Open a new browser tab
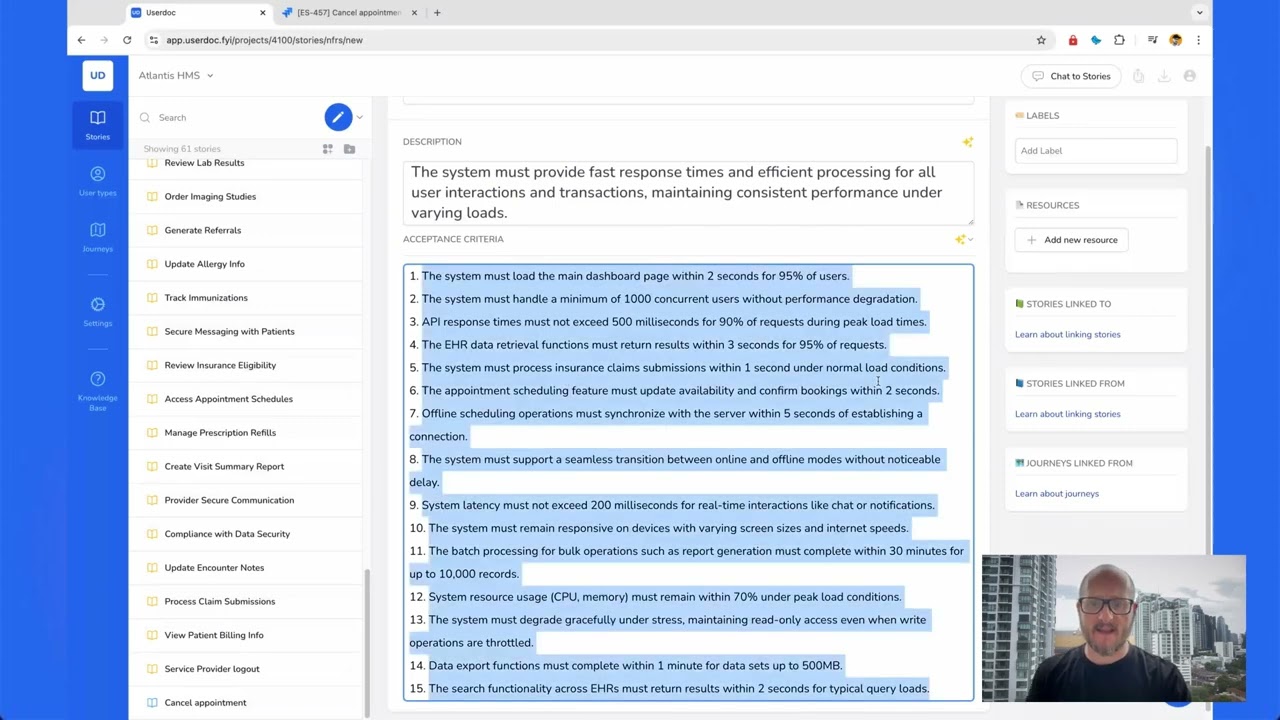Viewport: 1280px width, 720px height. pos(437,13)
